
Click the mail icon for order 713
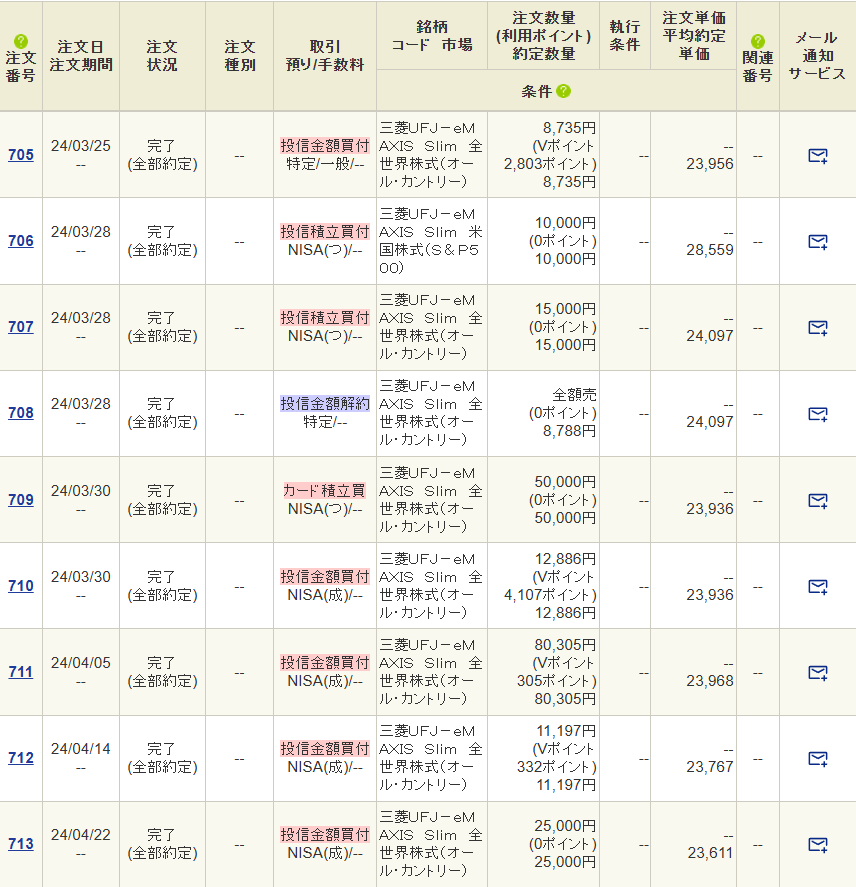click(818, 845)
